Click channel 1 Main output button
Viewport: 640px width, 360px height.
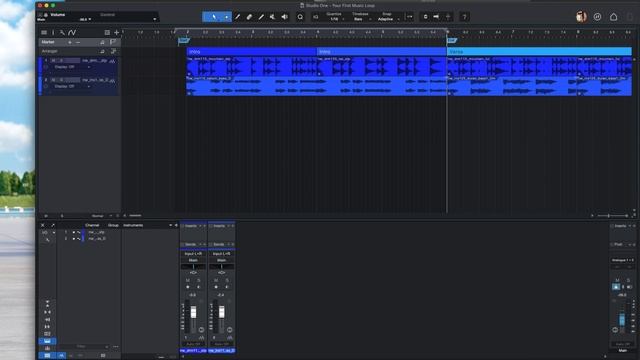193,260
